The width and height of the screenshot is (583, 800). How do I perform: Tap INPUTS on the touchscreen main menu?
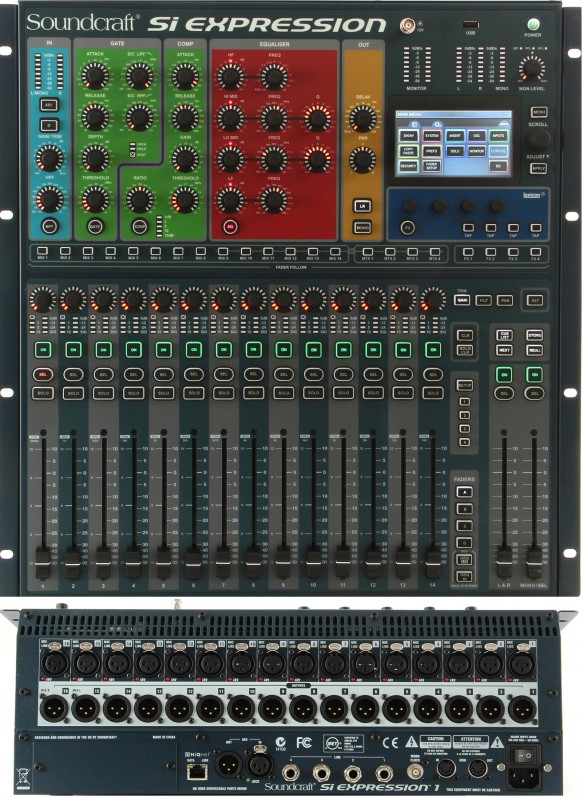pos(497,136)
